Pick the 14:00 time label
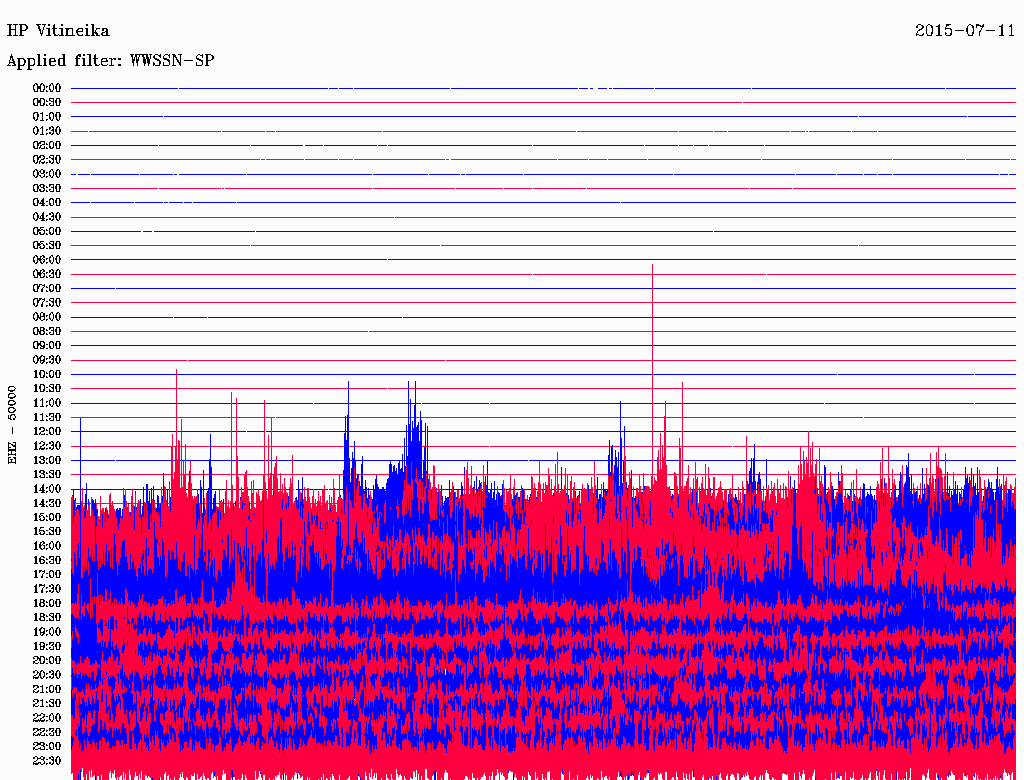The image size is (1024, 780). pos(47,488)
